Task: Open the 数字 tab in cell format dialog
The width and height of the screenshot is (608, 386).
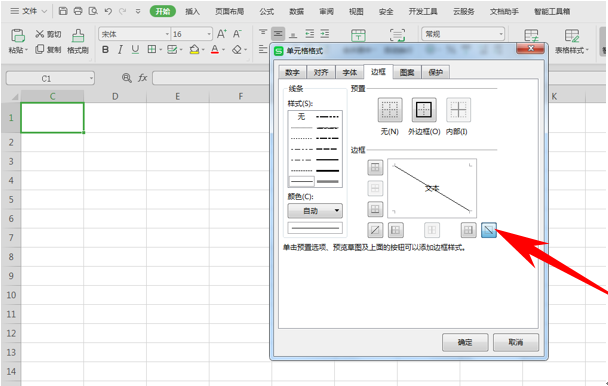Action: (x=292, y=73)
